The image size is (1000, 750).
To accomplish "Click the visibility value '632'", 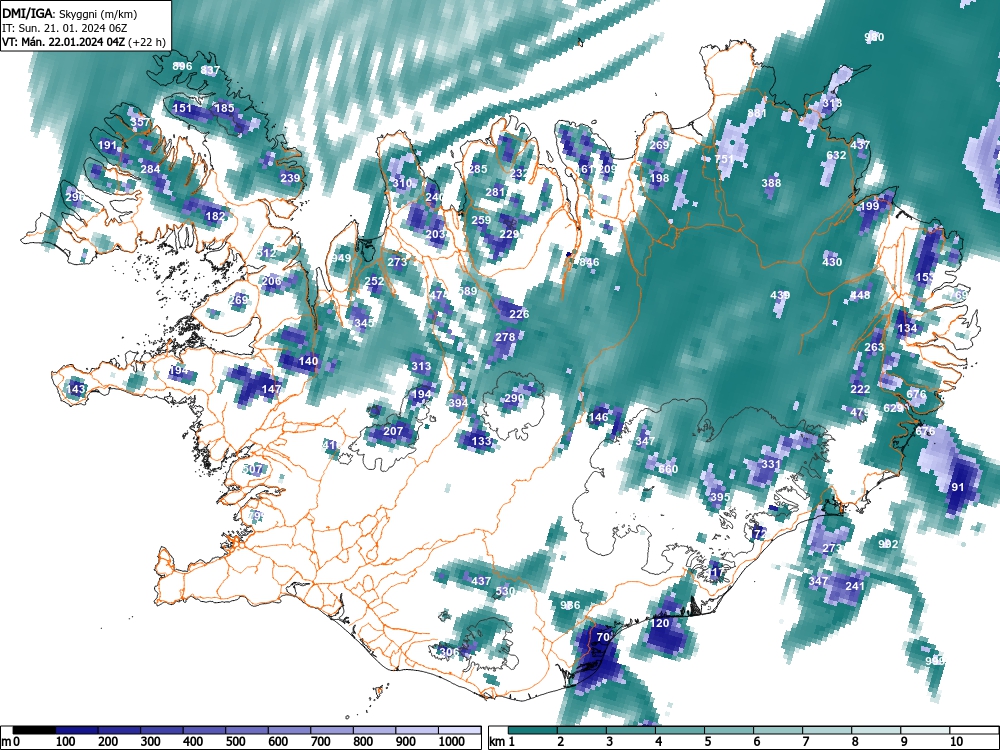I will pos(836,155).
